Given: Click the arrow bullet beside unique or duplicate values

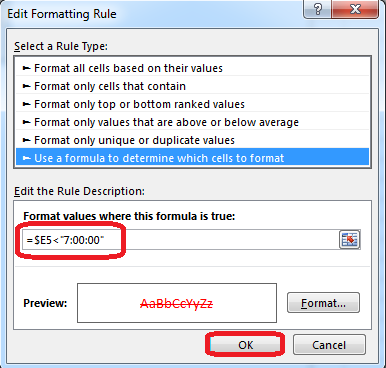Looking at the screenshot, I should coord(26,140).
